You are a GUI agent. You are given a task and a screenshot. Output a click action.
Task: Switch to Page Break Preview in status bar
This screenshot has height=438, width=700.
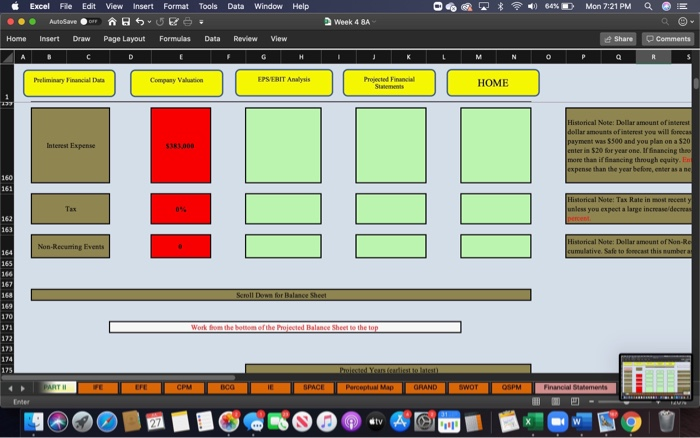coord(575,402)
